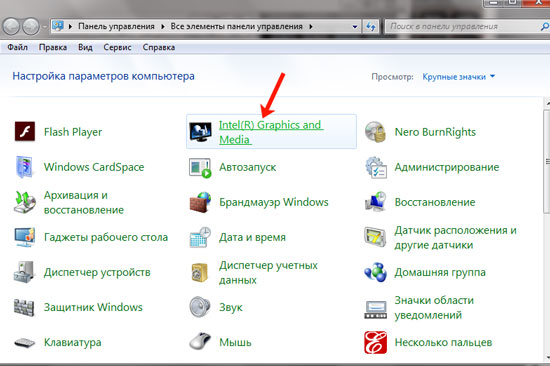The image size is (550, 366).
Task: Open the Звук link
Action: tap(231, 307)
